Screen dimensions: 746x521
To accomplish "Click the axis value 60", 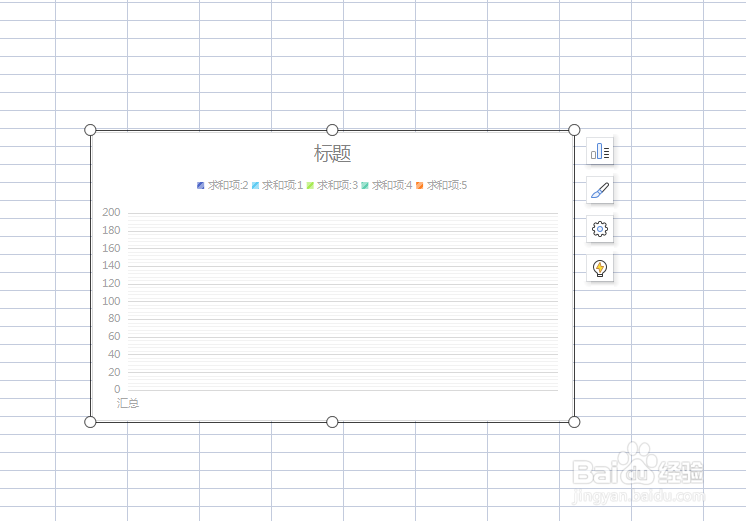I will pos(114,336).
